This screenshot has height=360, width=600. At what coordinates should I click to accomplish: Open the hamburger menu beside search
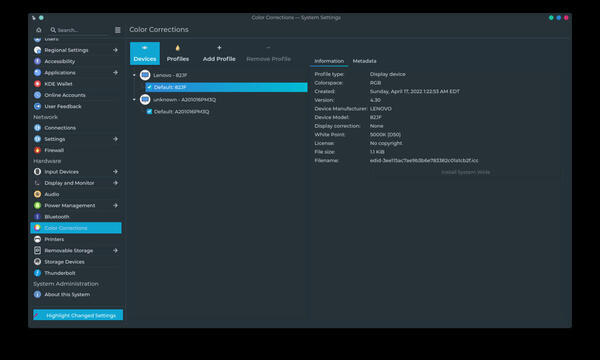coord(117,30)
